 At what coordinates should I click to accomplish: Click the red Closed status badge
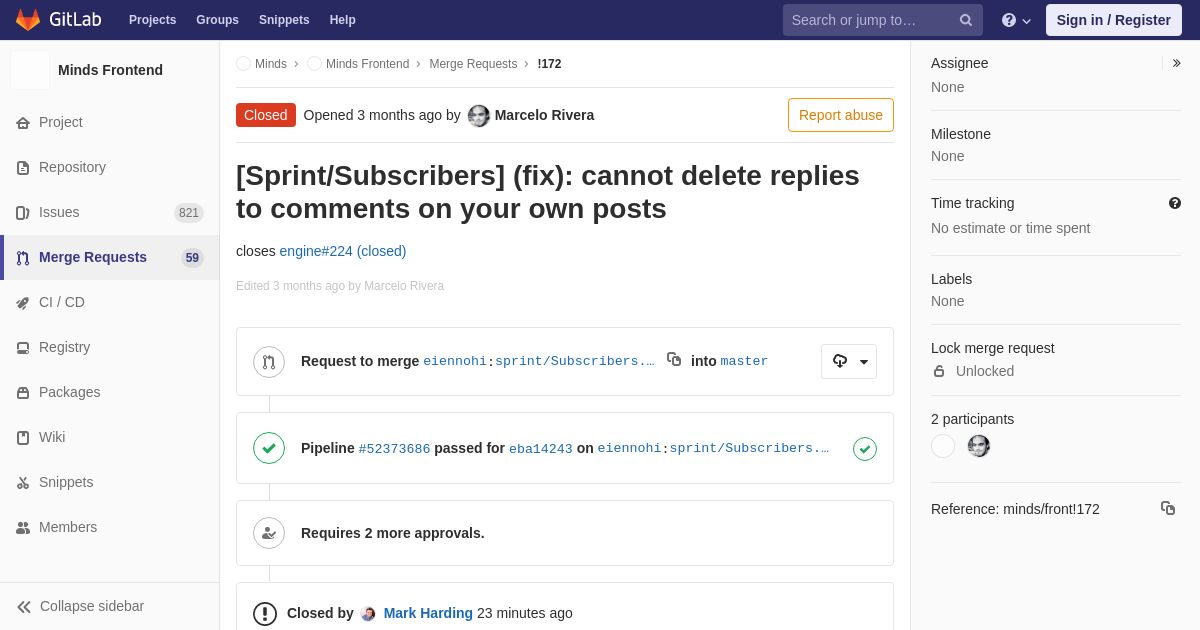pos(266,115)
